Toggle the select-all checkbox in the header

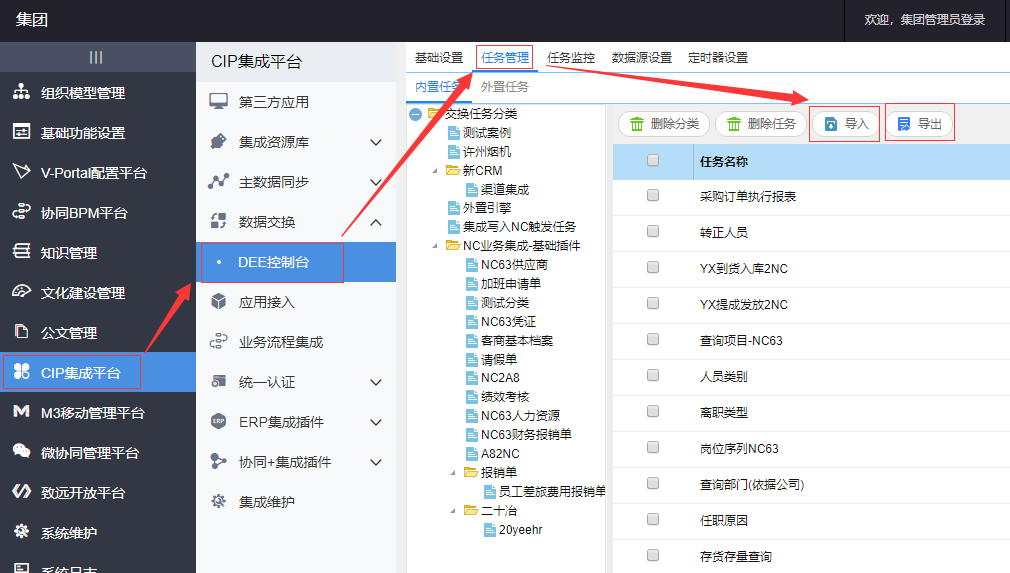coord(653,160)
